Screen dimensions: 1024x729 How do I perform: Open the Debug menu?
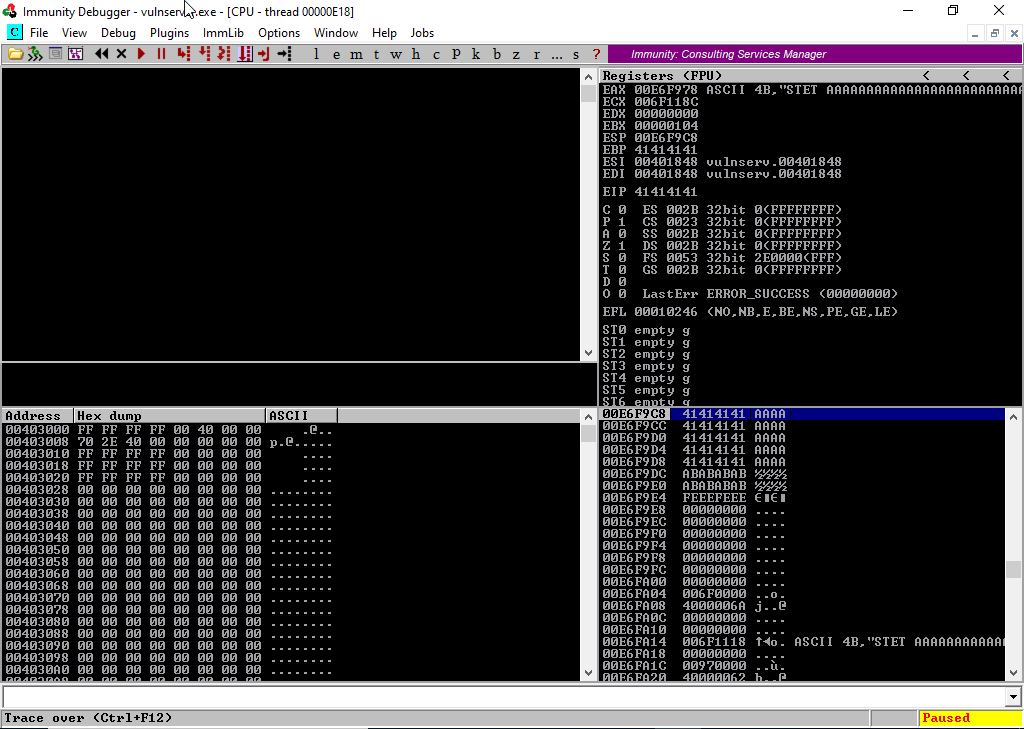point(118,33)
